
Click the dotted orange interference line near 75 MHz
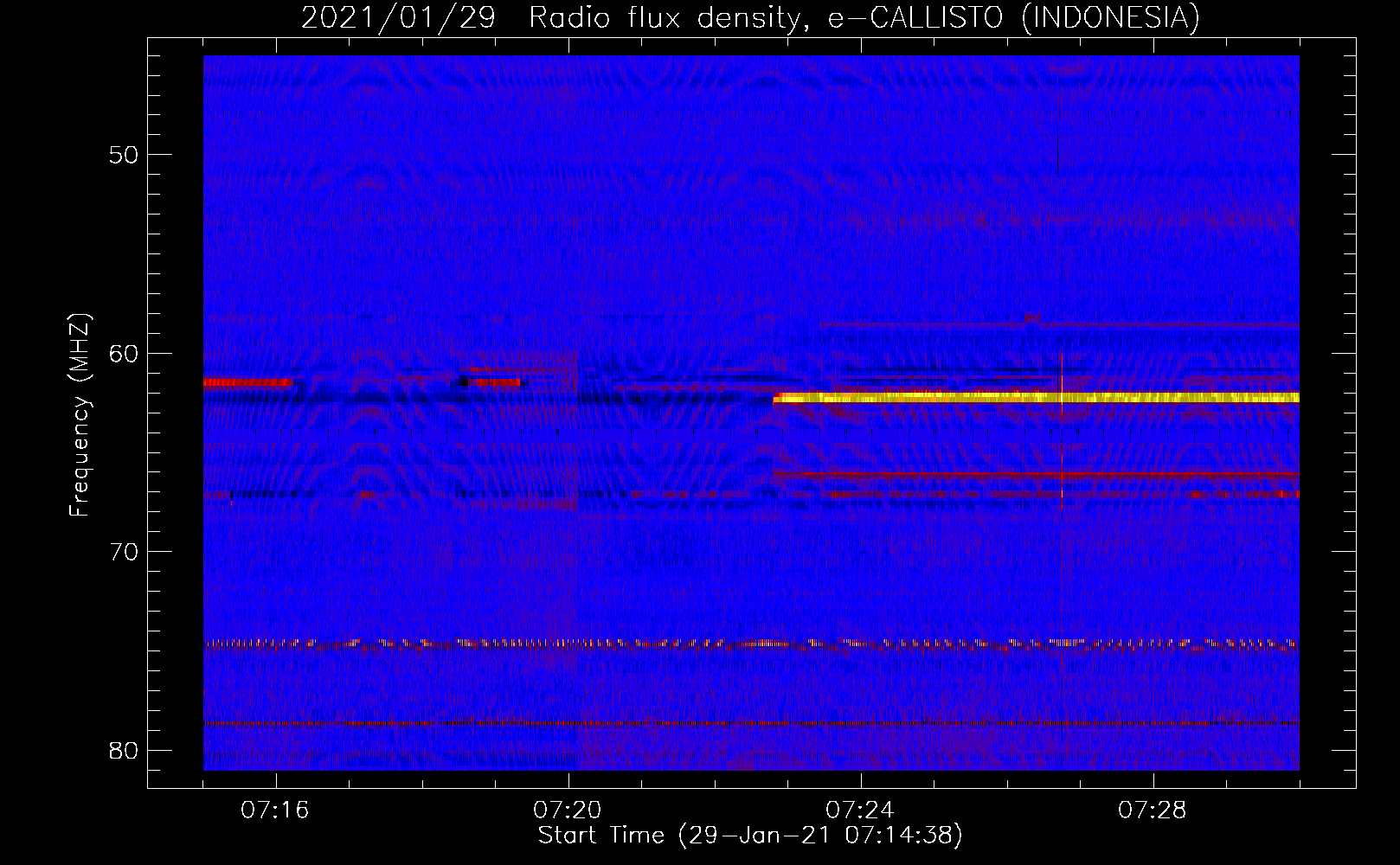[751, 644]
